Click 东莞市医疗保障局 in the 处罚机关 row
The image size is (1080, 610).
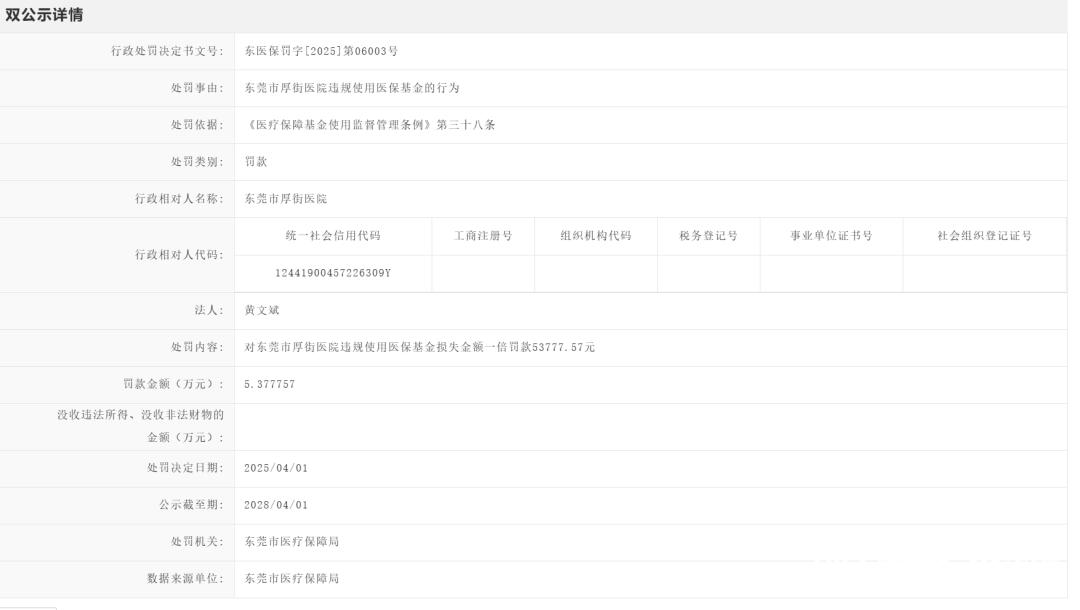pos(292,542)
